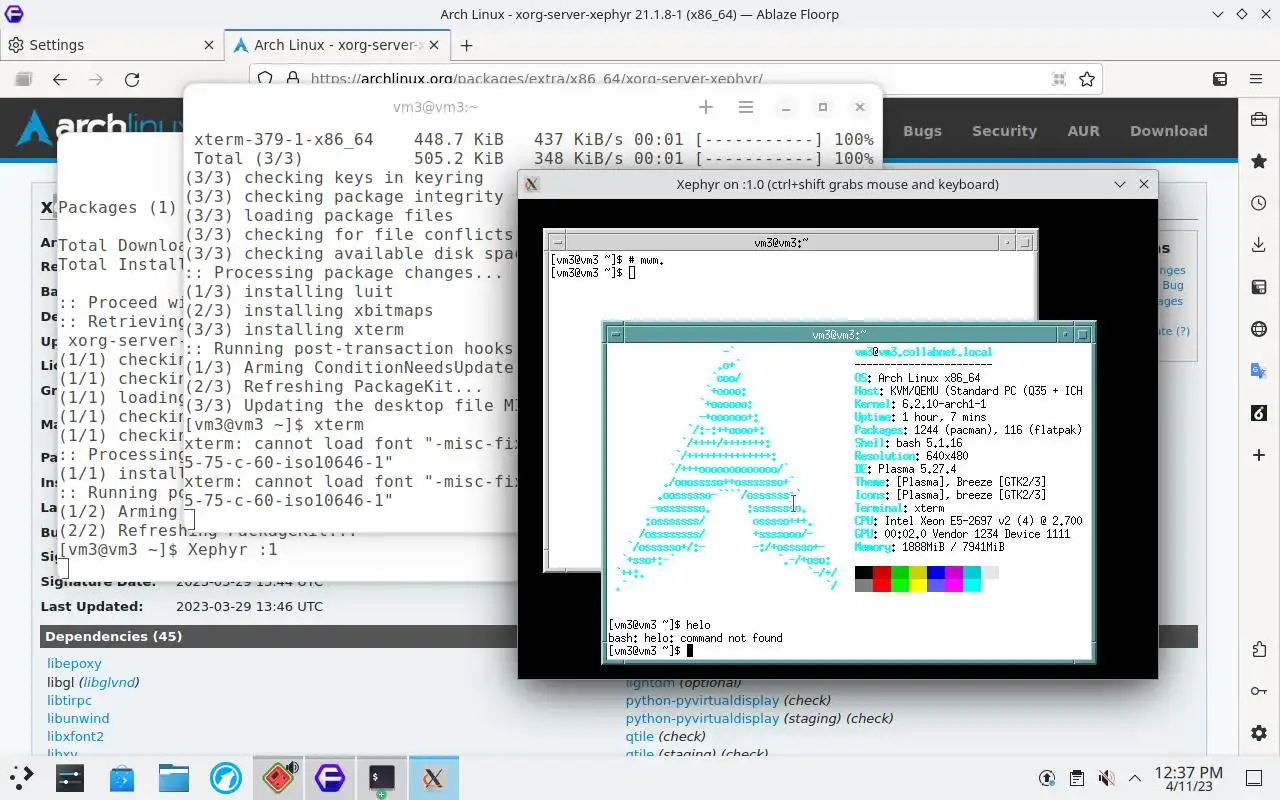The image size is (1280, 800).
Task: Open the terminal window hamburger menu
Action: [x=745, y=107]
